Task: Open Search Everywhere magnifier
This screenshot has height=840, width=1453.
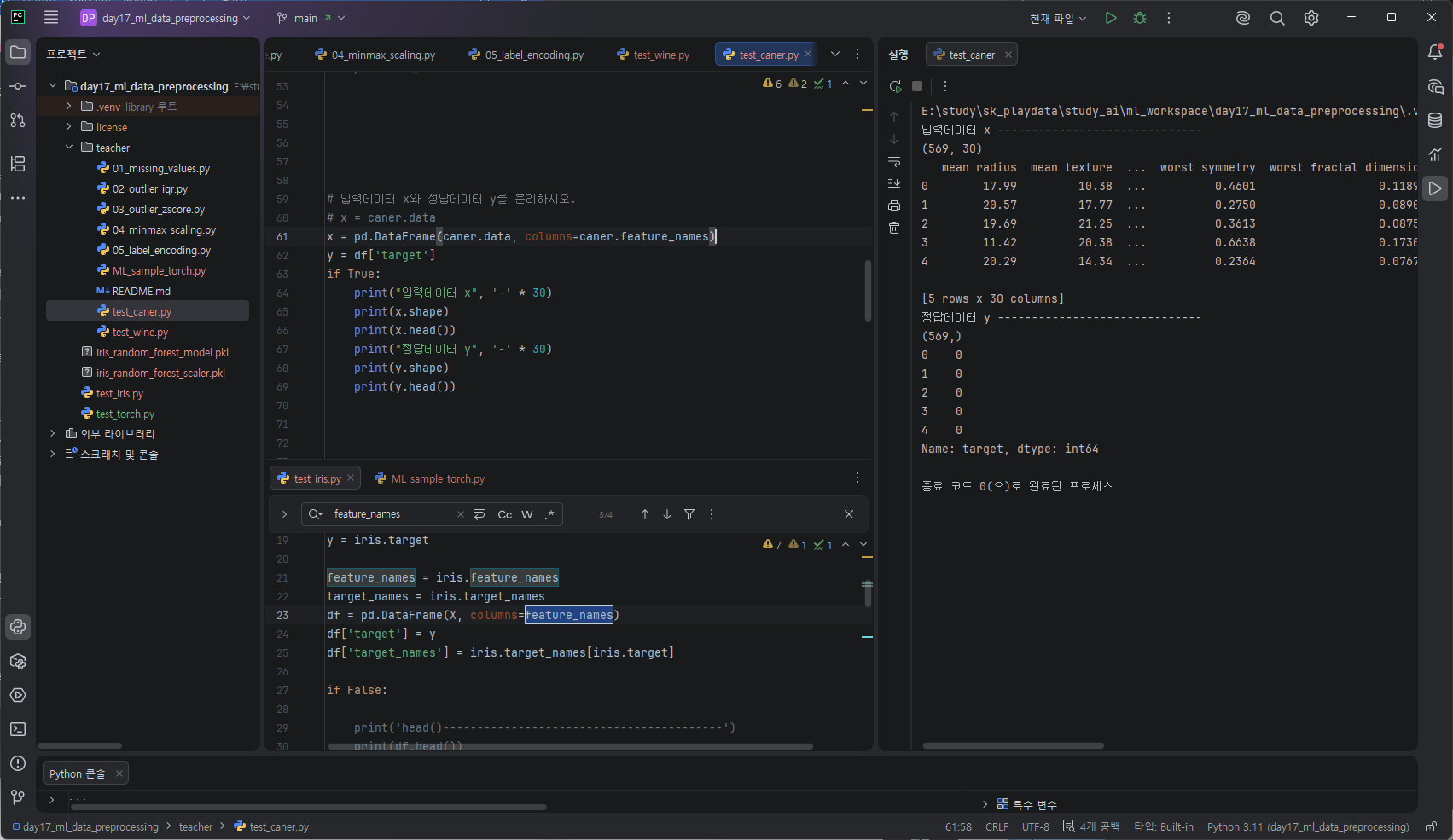Action: (1277, 18)
